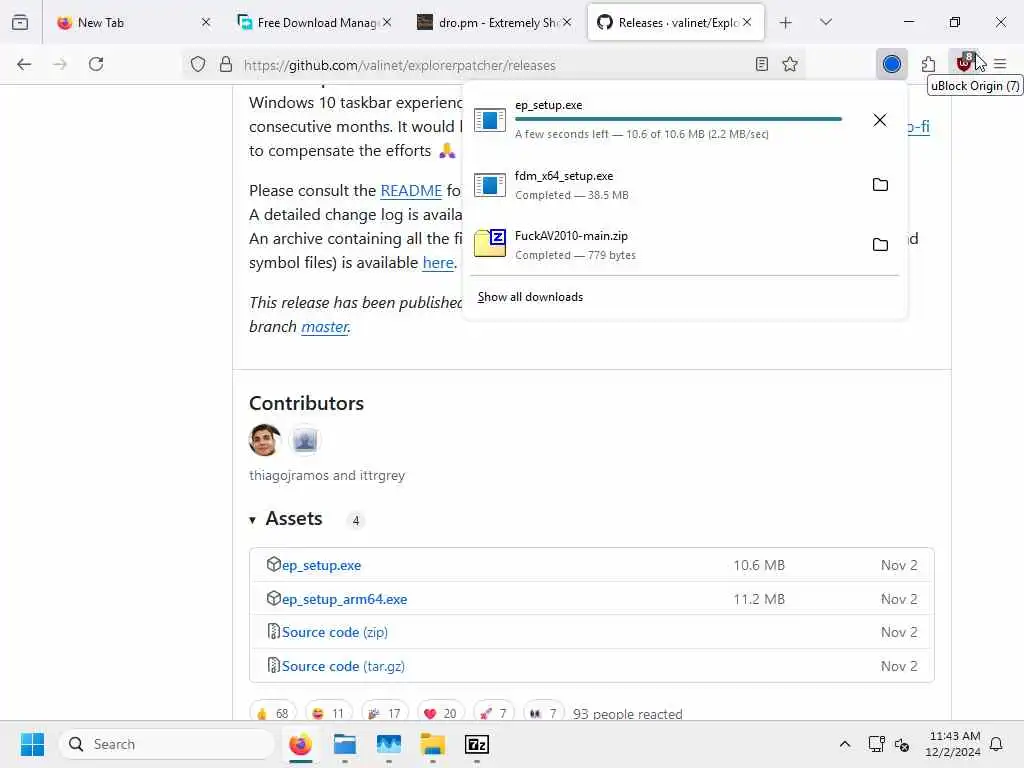The width and height of the screenshot is (1024, 768).
Task: Open muted volume tray icon
Action: point(902,744)
